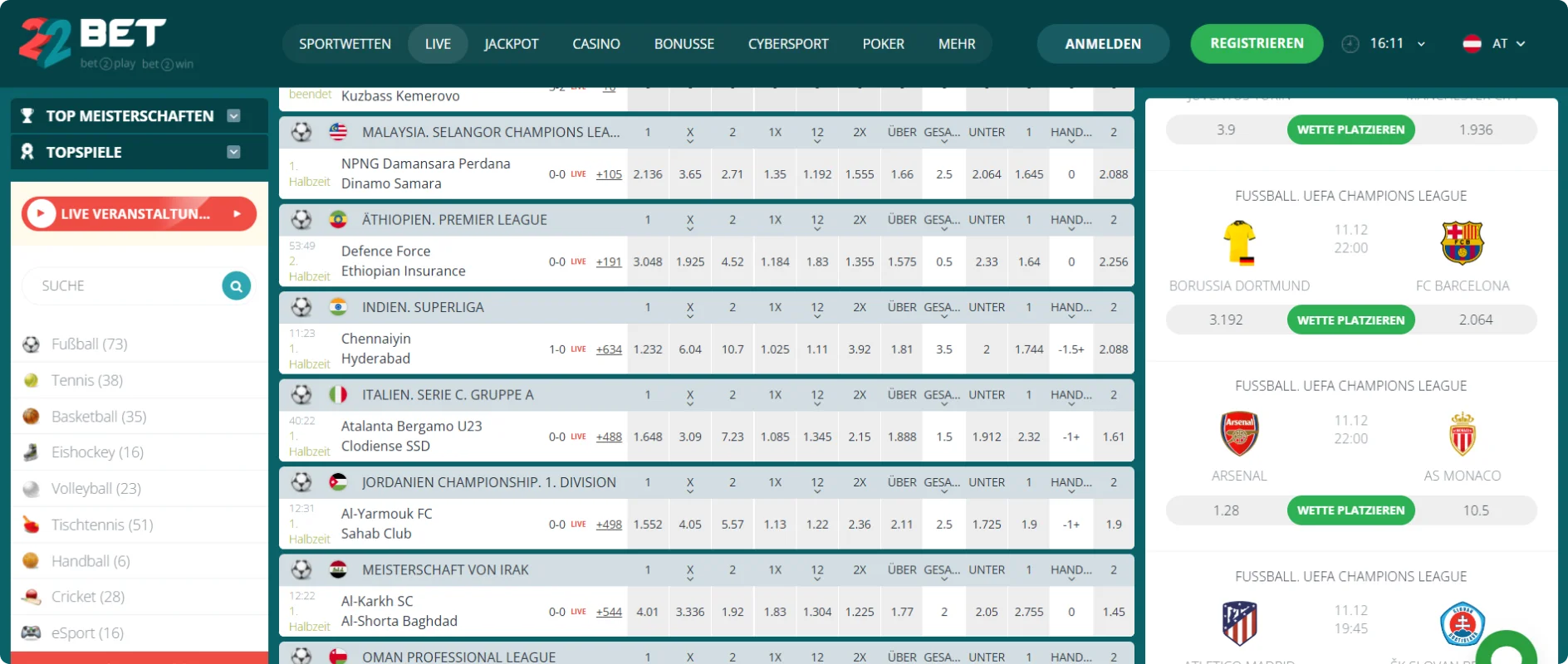Image resolution: width=1568 pixels, height=664 pixels.
Task: Open the Tennis (38) sport category
Action: pyautogui.click(x=87, y=380)
